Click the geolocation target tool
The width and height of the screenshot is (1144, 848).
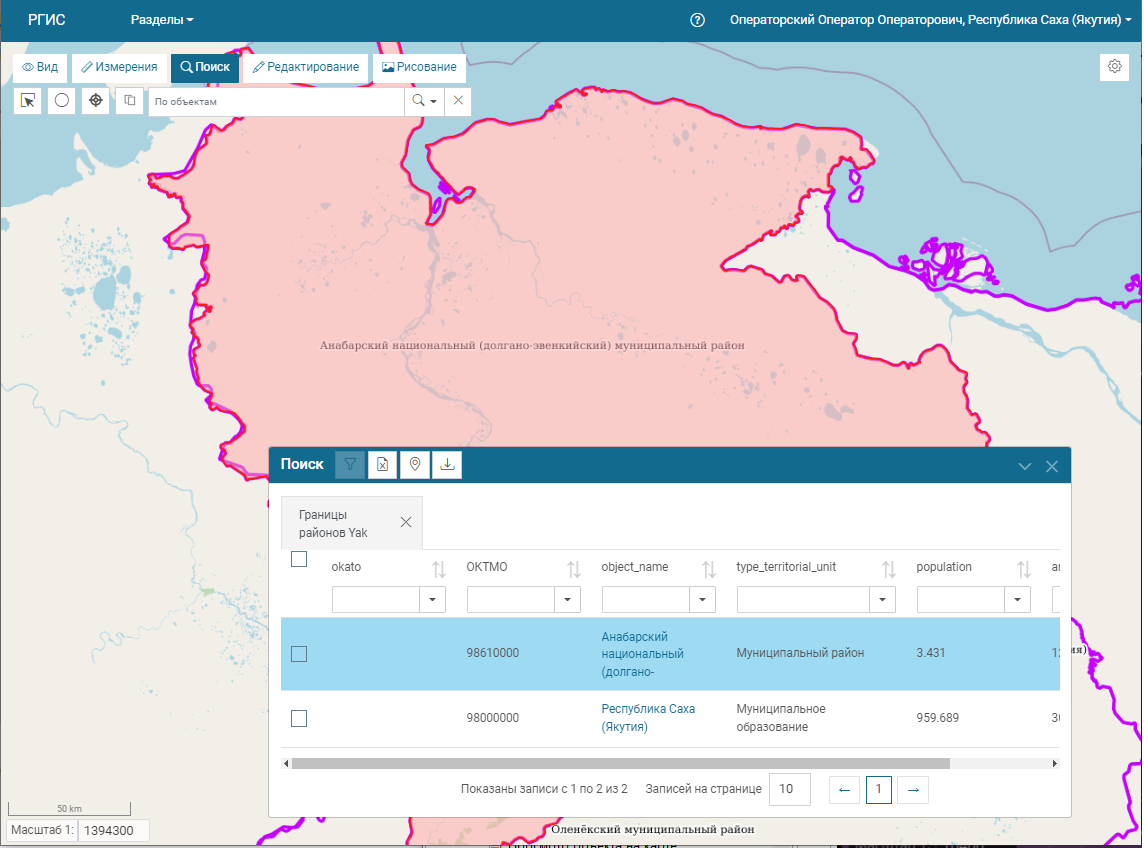(95, 100)
